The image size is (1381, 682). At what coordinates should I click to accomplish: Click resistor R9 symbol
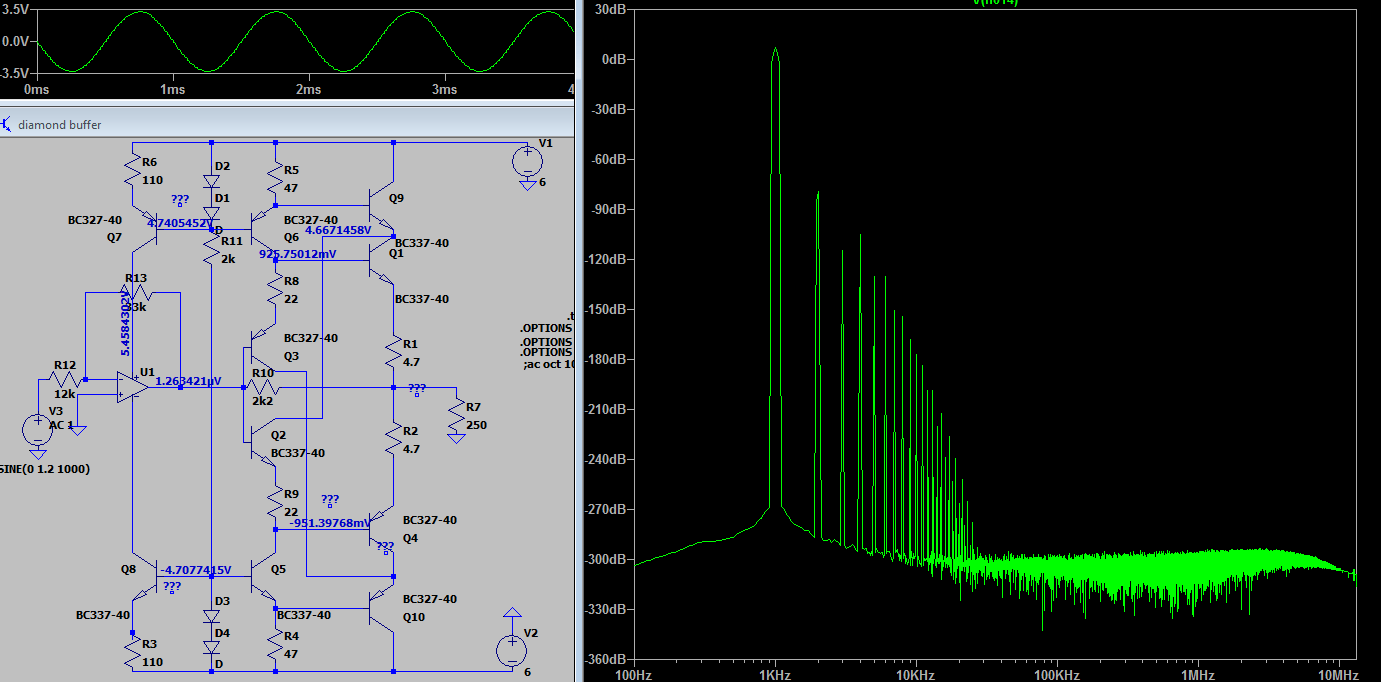pos(275,501)
